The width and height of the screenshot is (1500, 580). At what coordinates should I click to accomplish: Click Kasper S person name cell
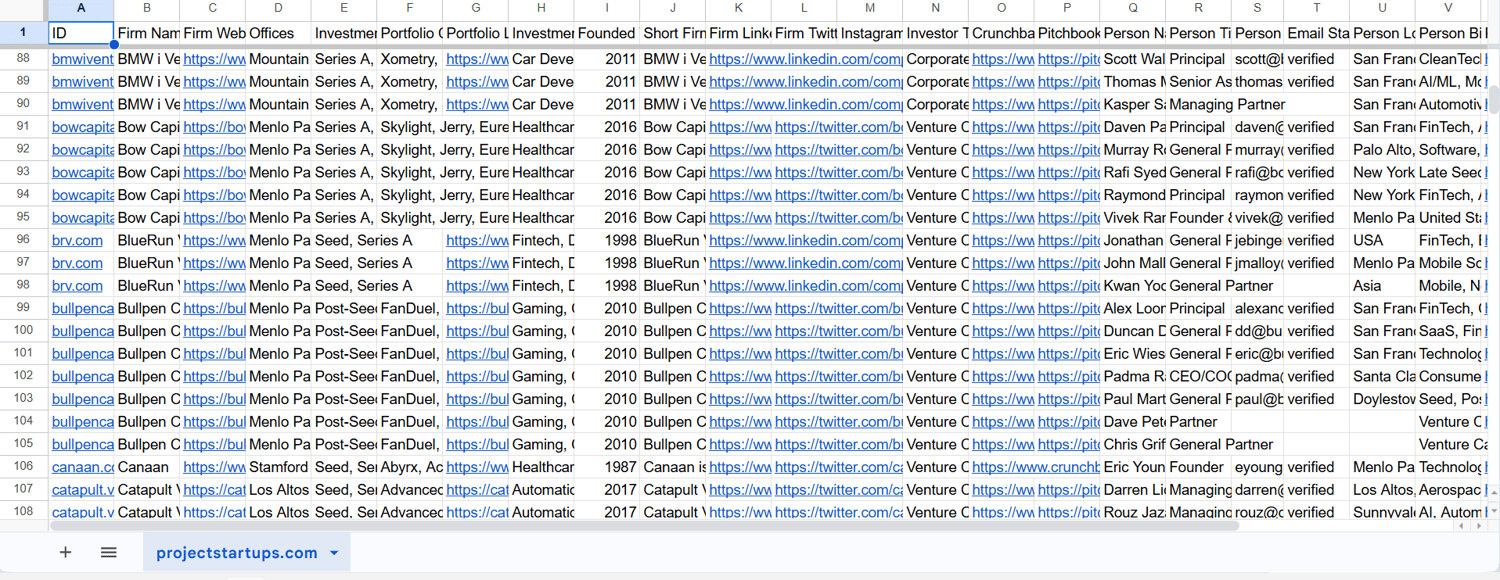point(1133,104)
